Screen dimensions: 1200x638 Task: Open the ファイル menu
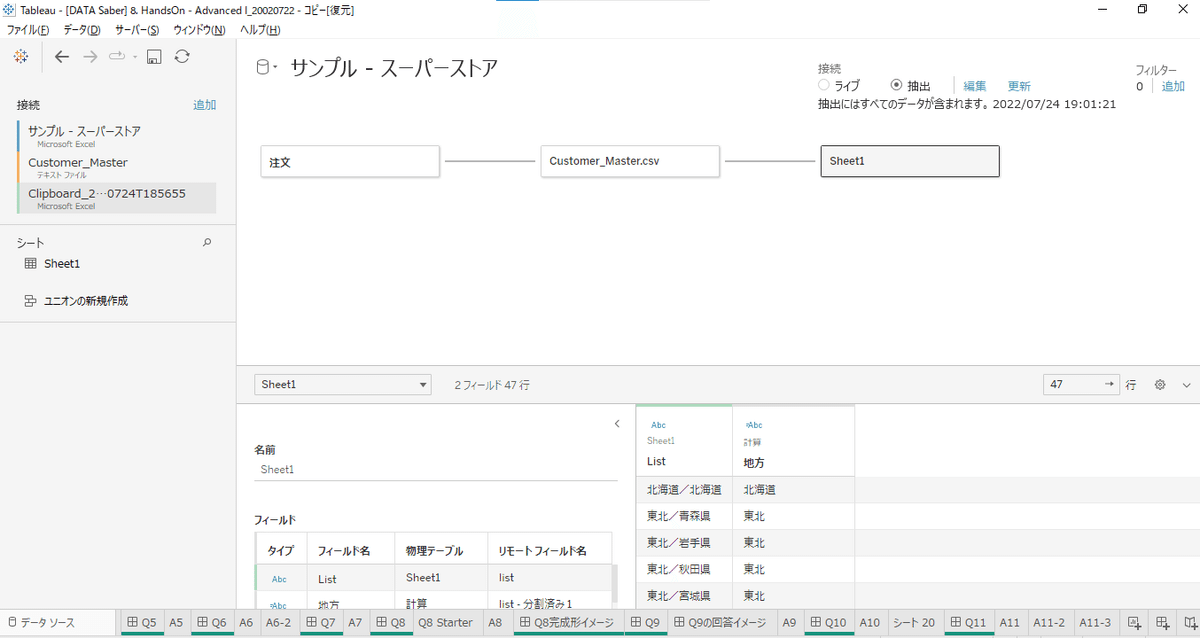point(27,30)
